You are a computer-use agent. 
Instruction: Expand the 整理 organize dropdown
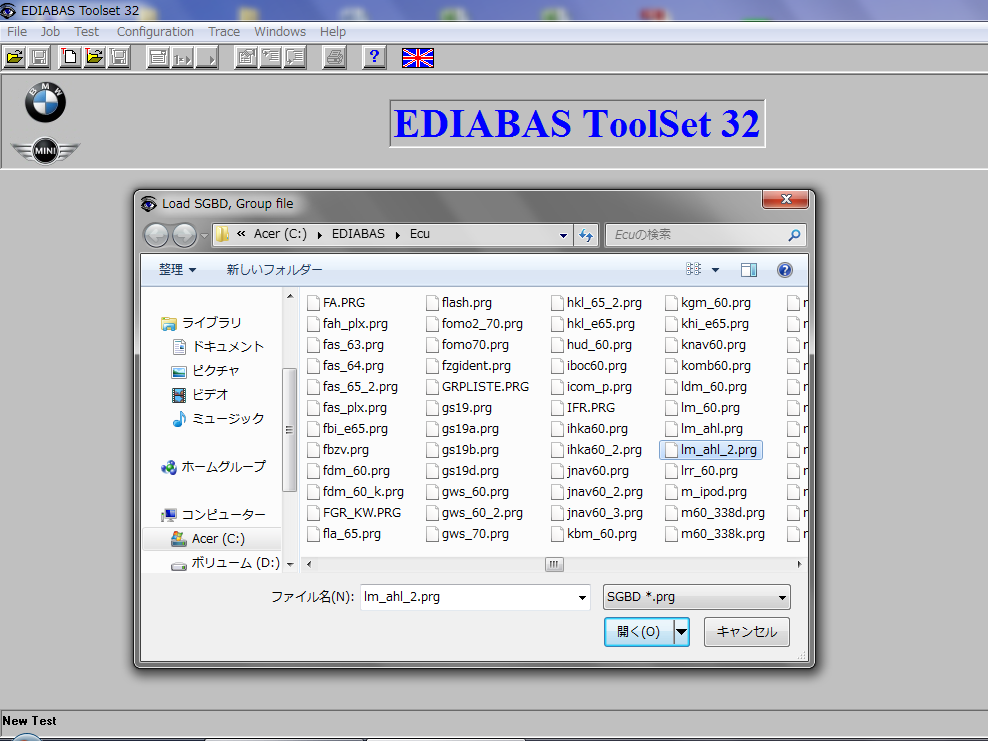(x=178, y=270)
